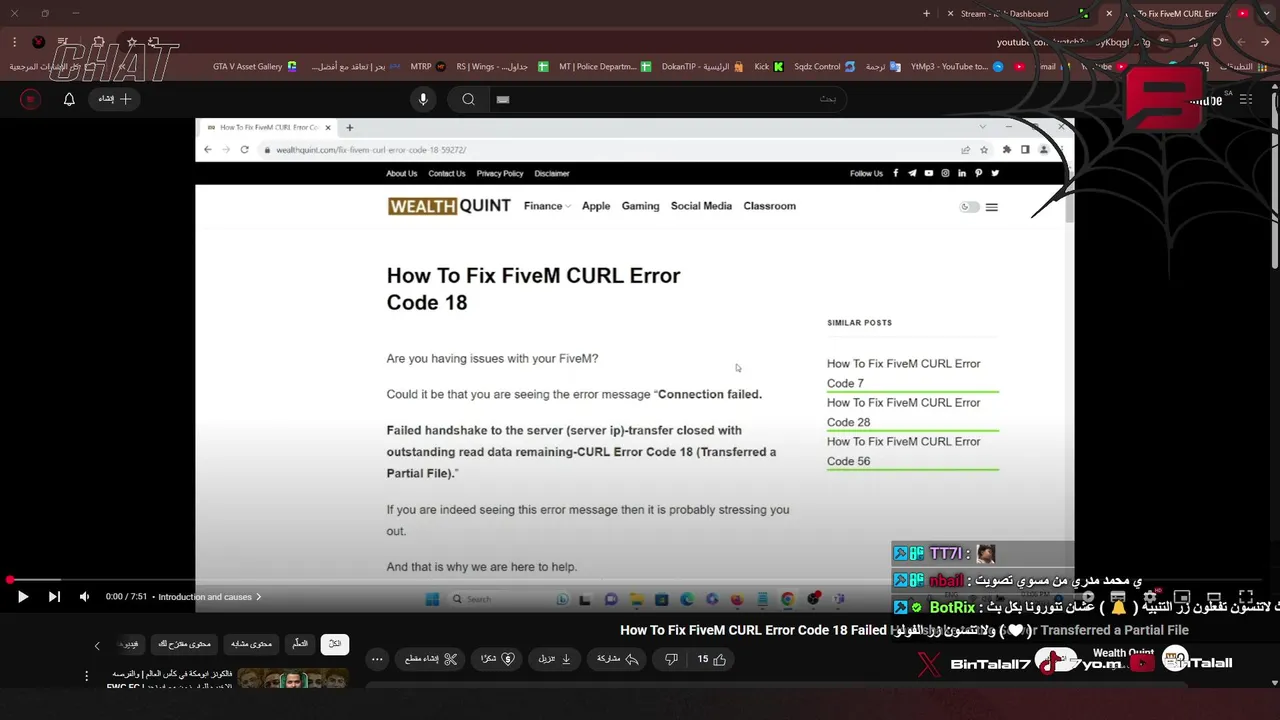Open the MTRP bookmark
The image size is (1280, 720).
click(428, 66)
